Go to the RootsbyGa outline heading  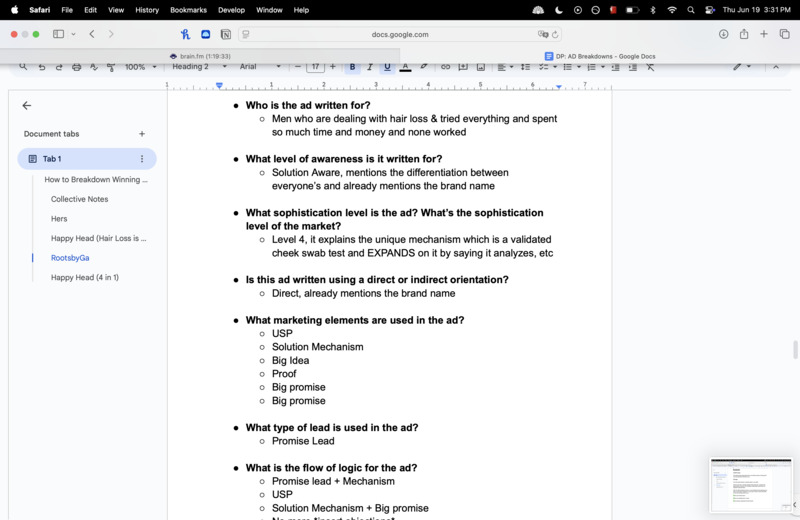[70, 258]
